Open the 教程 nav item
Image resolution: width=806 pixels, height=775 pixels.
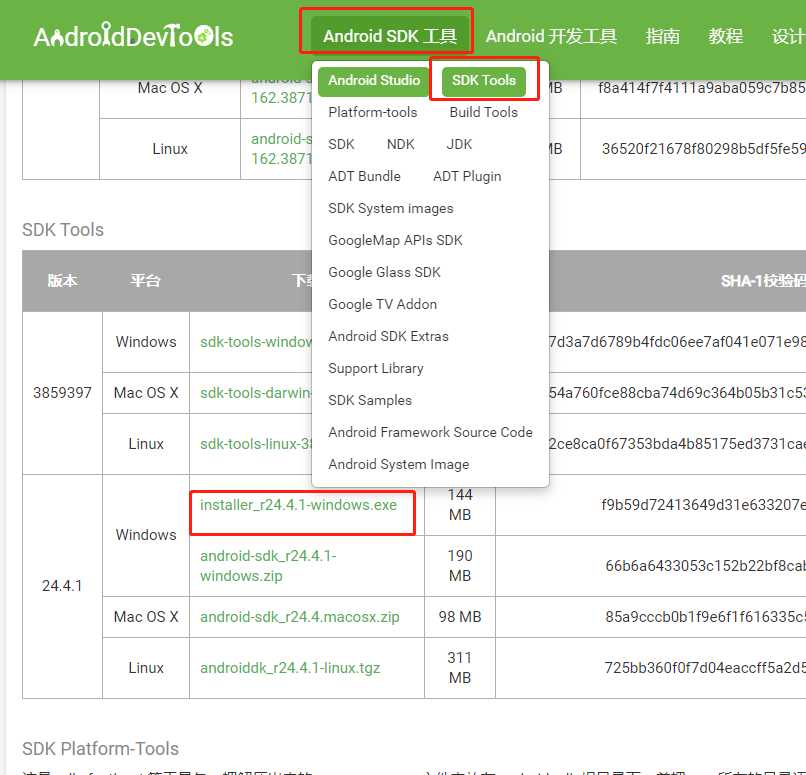pos(725,36)
